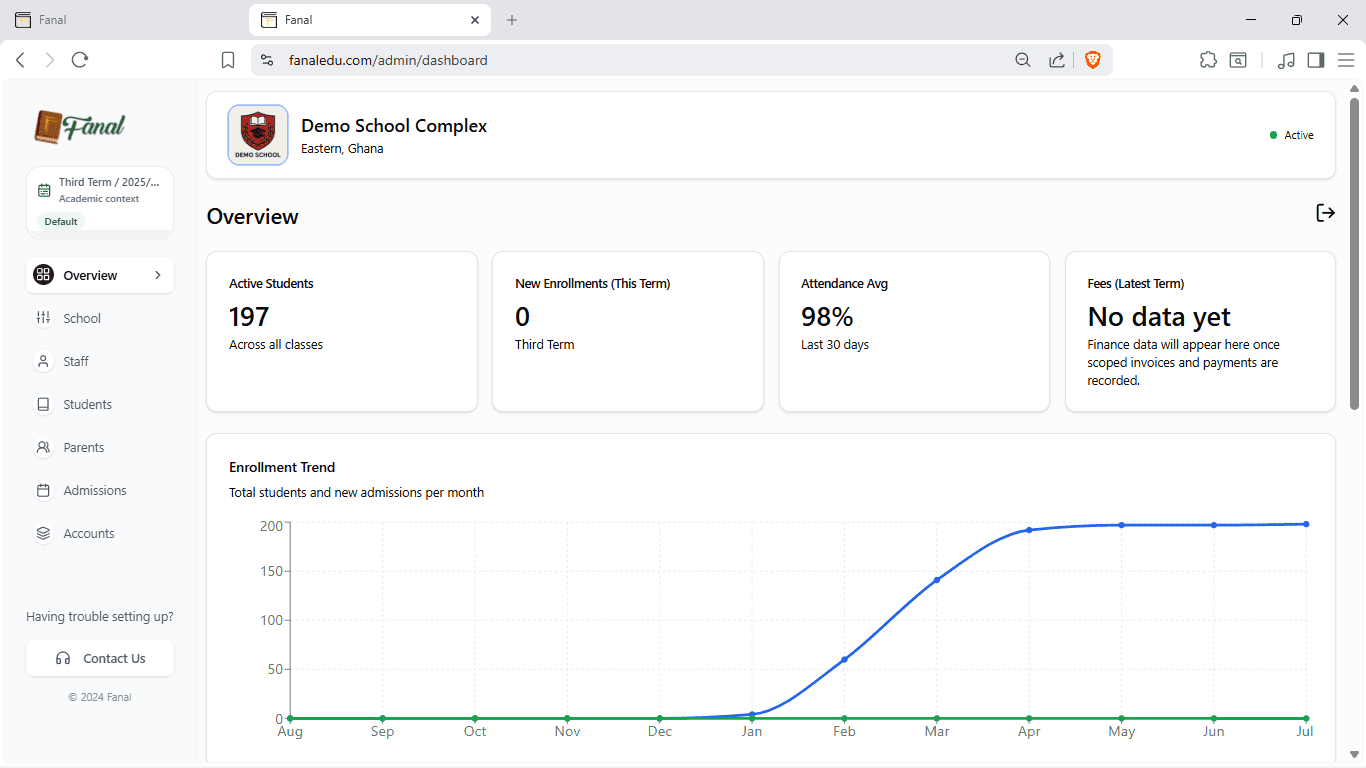The image size is (1366, 768).
Task: Close the active Fanal tab
Action: 476,20
